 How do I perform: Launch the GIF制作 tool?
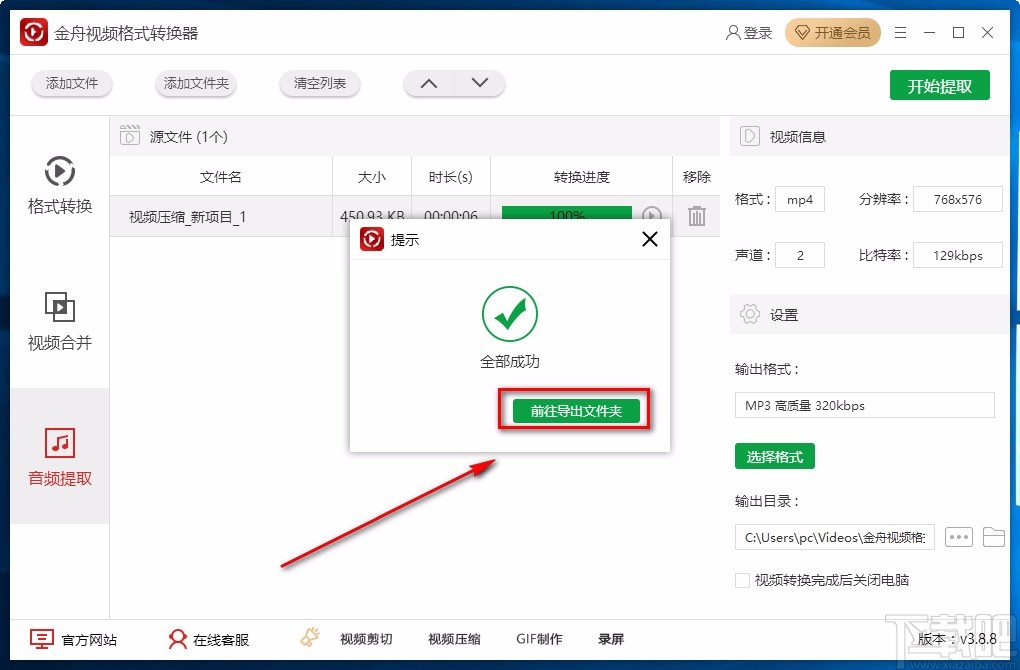pos(540,638)
